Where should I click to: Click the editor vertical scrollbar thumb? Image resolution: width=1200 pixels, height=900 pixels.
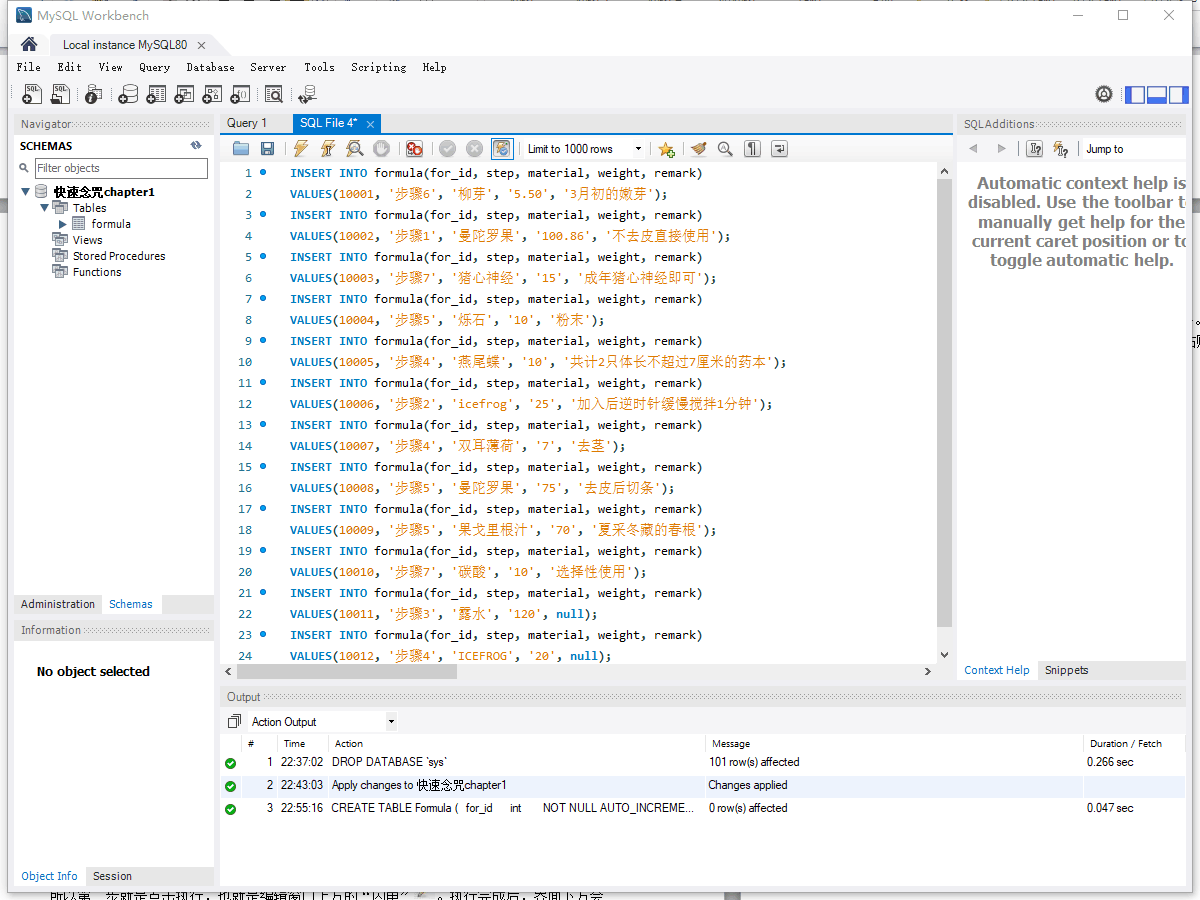(945, 404)
